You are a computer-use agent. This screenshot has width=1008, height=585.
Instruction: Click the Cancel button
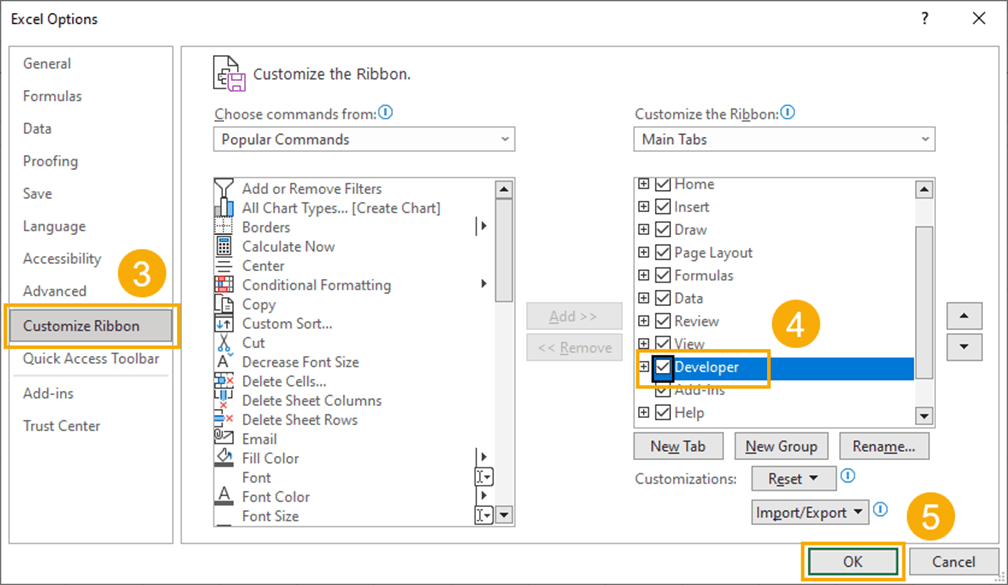953,562
